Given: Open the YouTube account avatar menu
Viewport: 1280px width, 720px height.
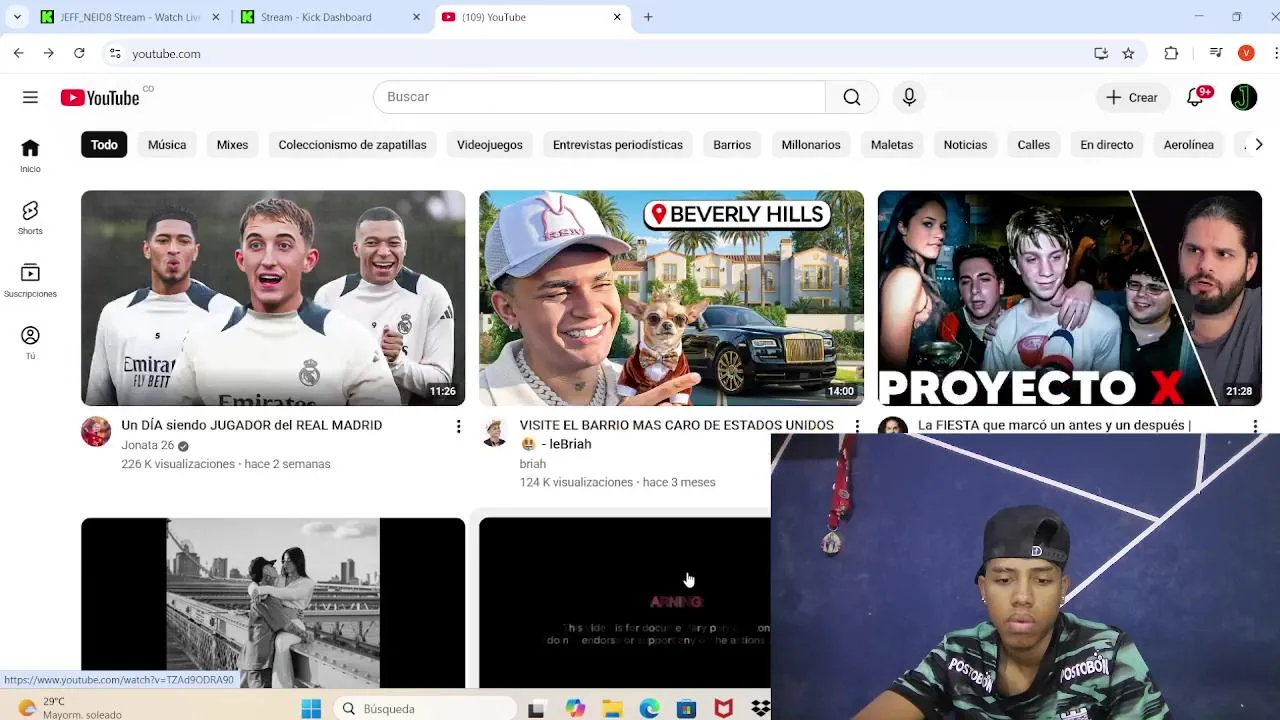Looking at the screenshot, I should (x=1243, y=97).
